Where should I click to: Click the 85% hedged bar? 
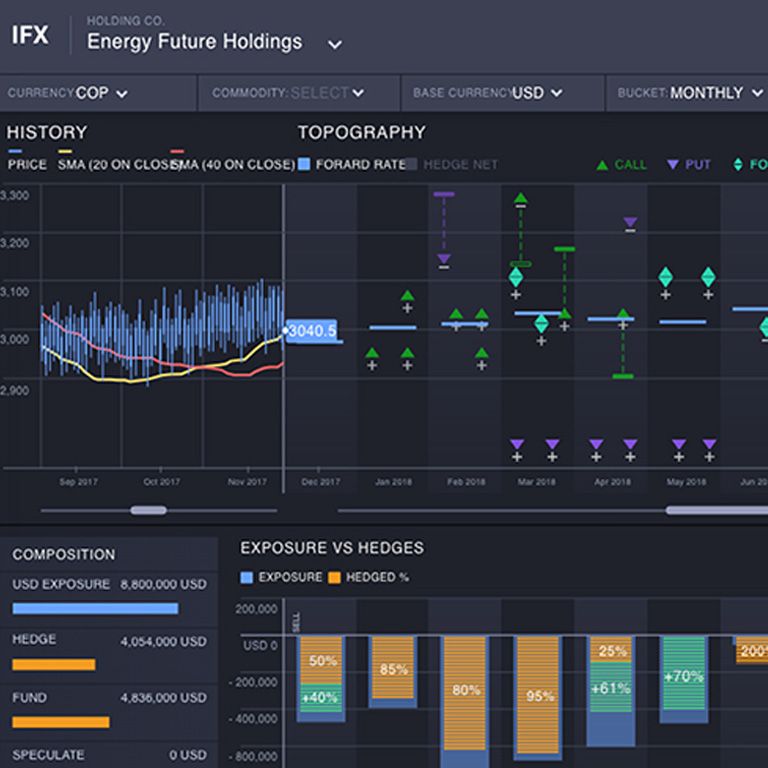click(x=393, y=668)
